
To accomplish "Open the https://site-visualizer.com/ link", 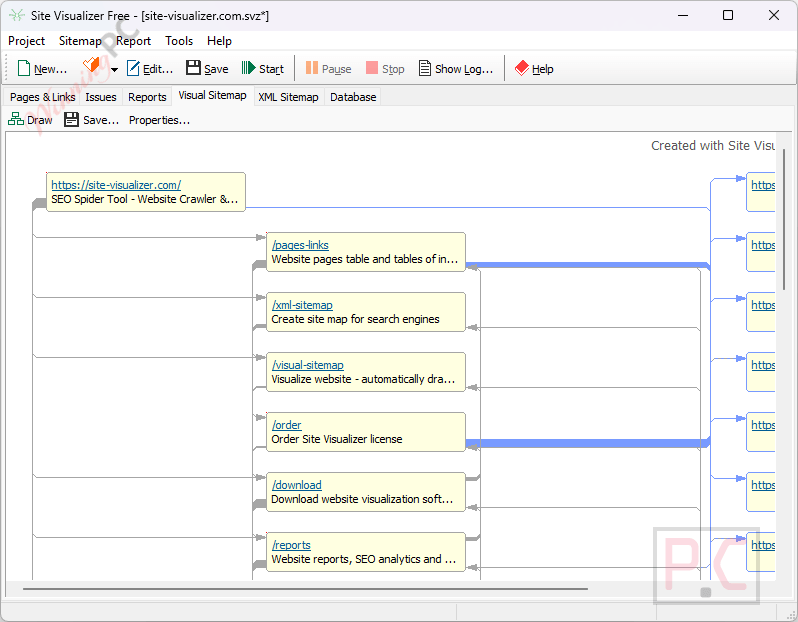I will pos(116,185).
